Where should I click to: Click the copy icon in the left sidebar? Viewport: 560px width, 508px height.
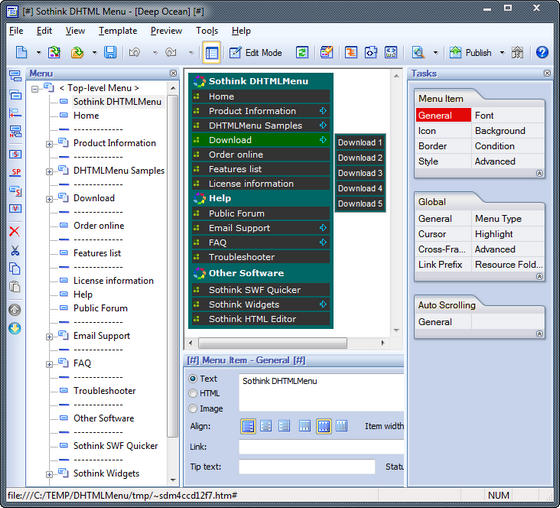pos(15,269)
